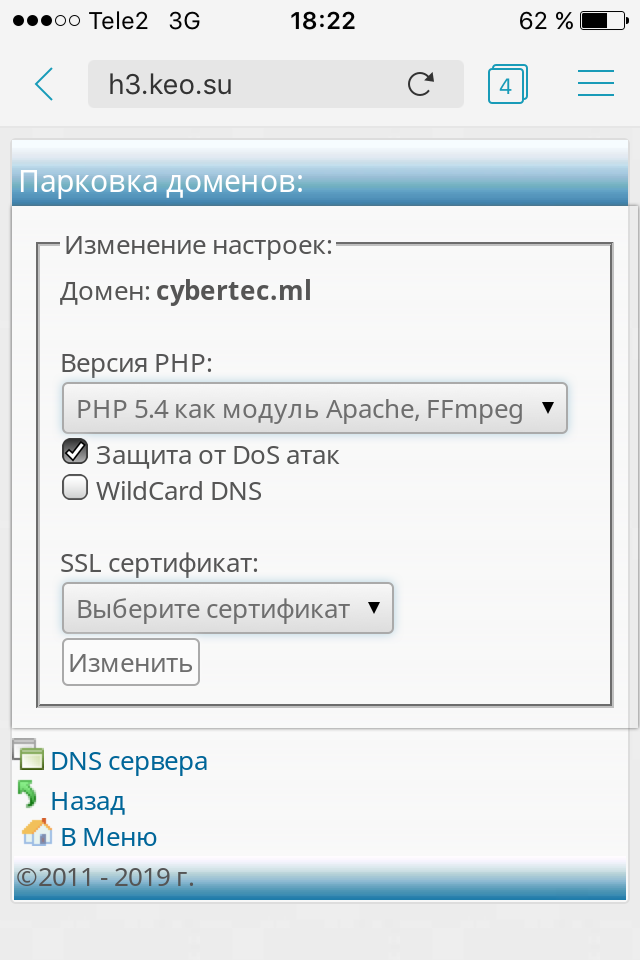Open the browser hamburger menu
Image resolution: width=640 pixels, height=960 pixels.
point(595,84)
